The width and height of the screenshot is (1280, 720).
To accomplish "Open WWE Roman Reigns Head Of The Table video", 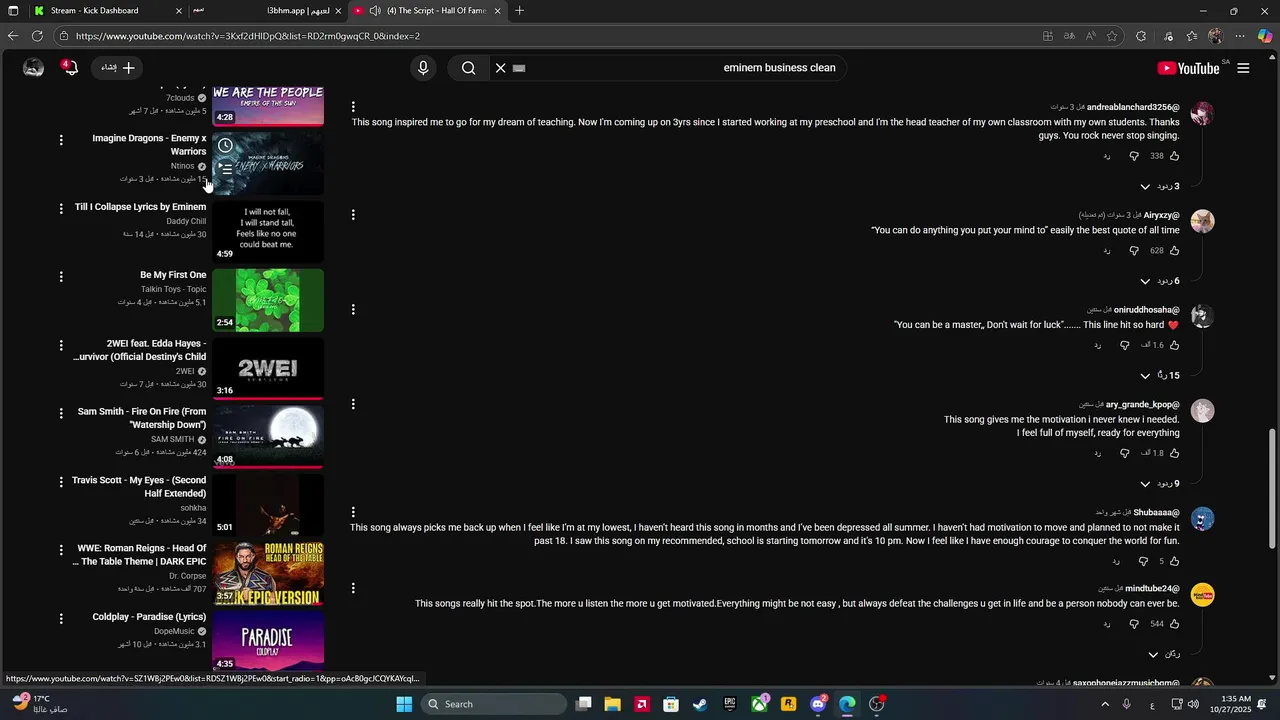I will pos(140,555).
